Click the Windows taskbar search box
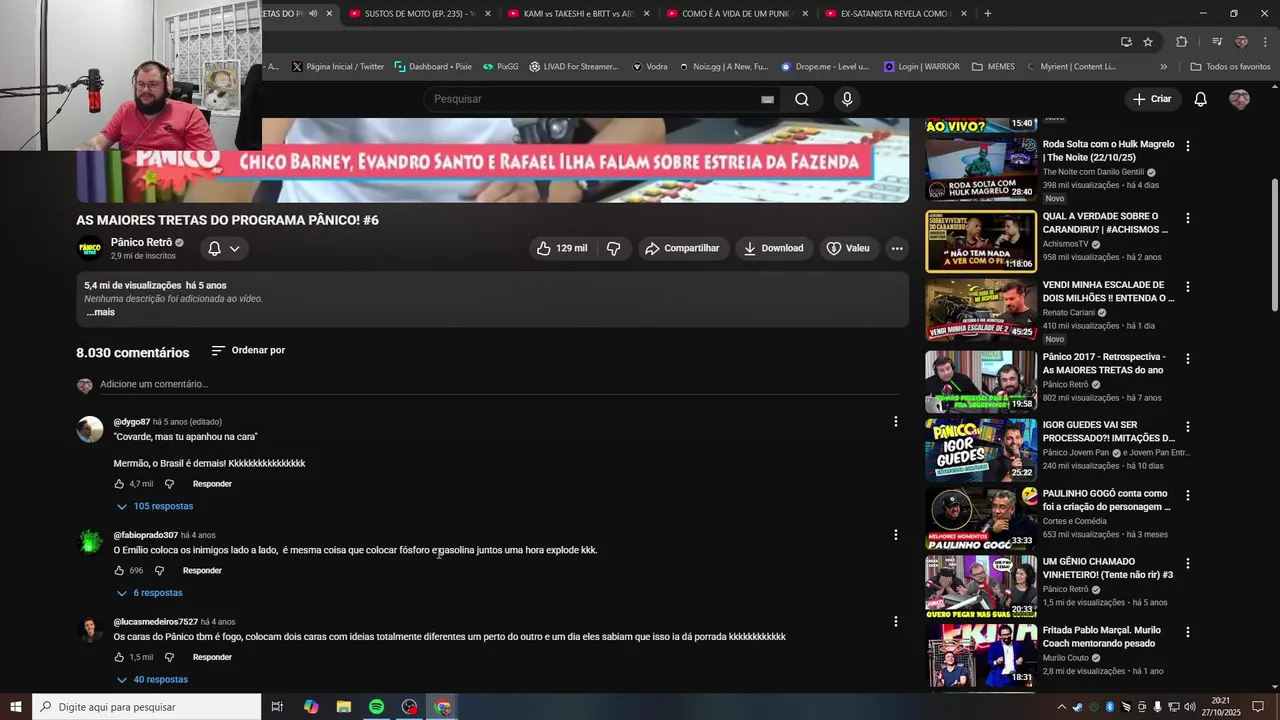 click(x=146, y=707)
